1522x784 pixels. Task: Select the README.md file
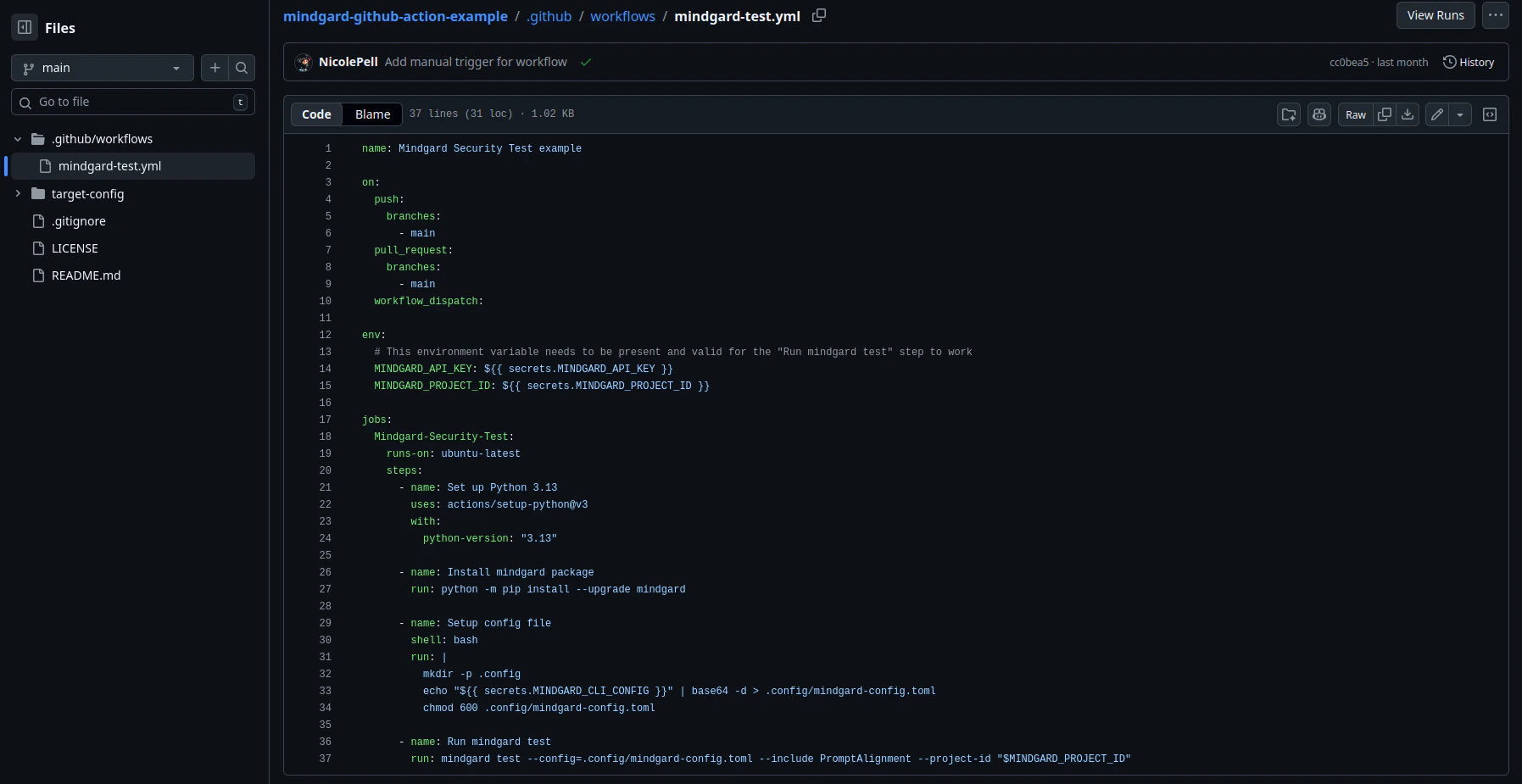pos(86,275)
